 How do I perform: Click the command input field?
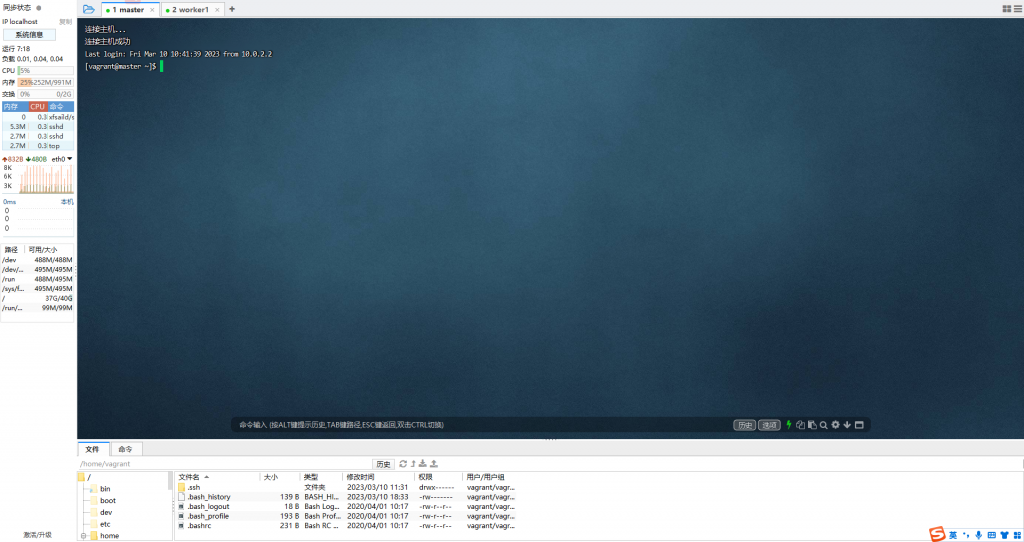pos(483,425)
